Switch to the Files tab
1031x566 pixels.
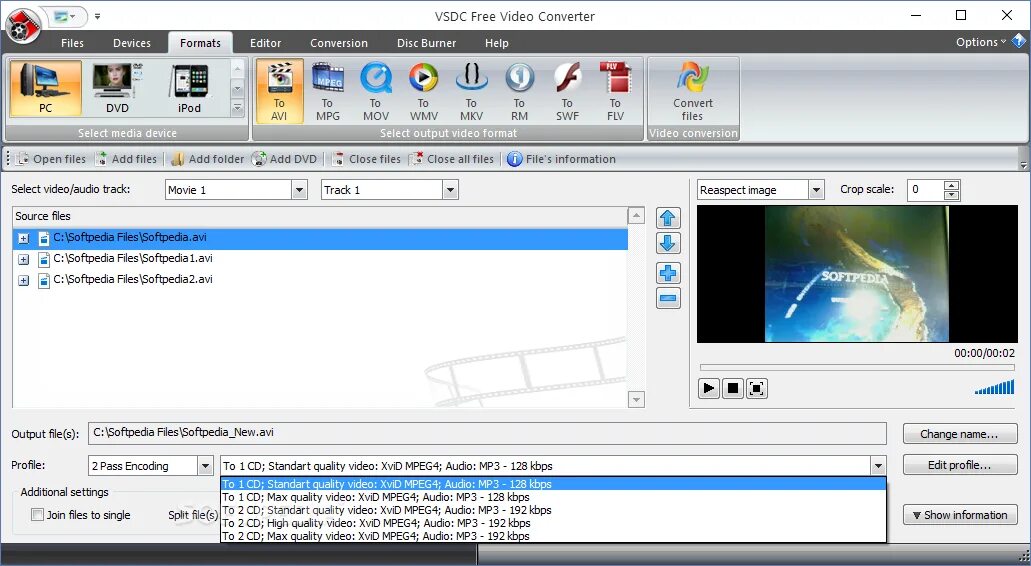click(72, 43)
